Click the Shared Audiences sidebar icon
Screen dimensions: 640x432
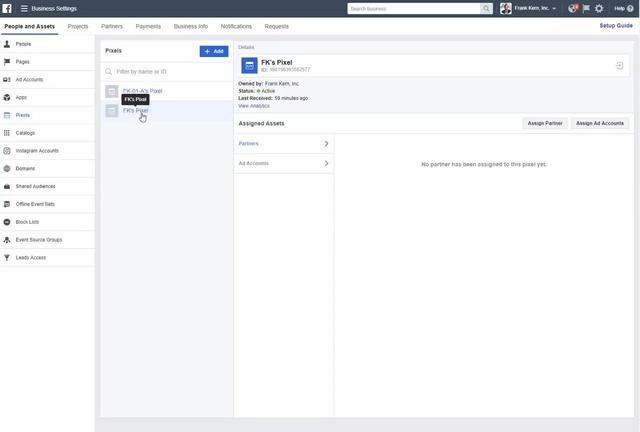(x=7, y=187)
